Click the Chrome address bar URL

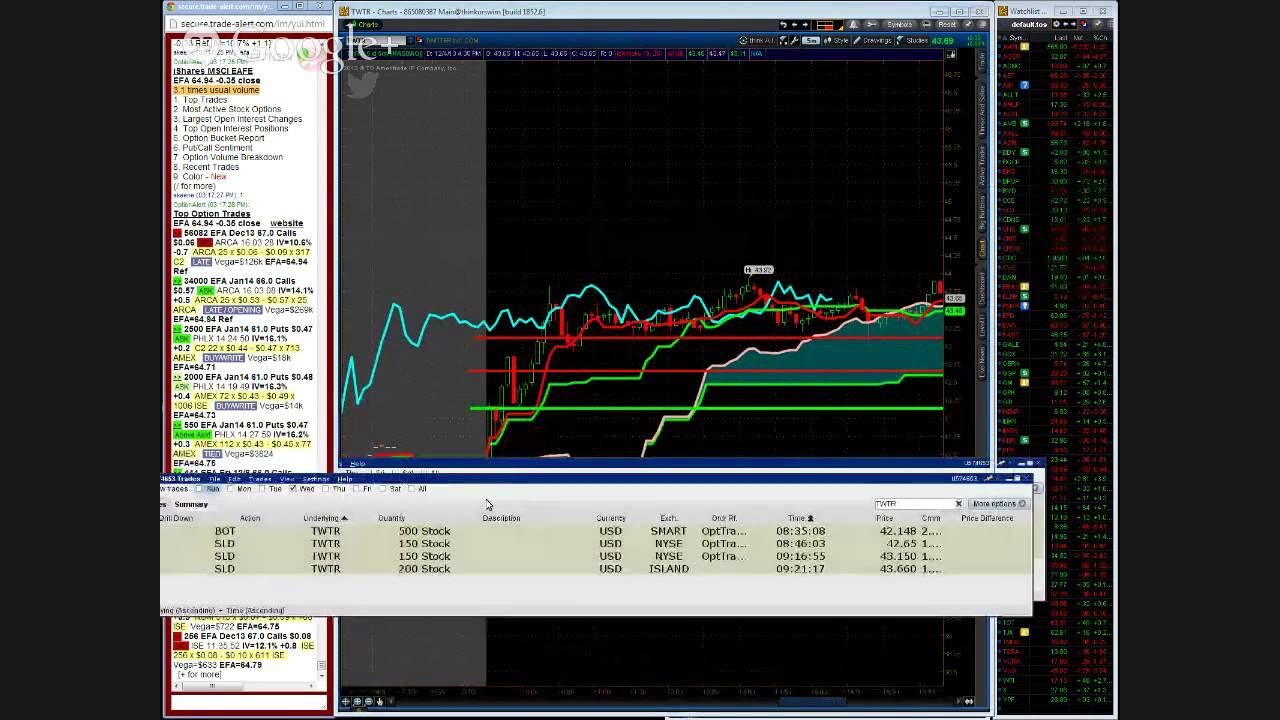[255, 23]
